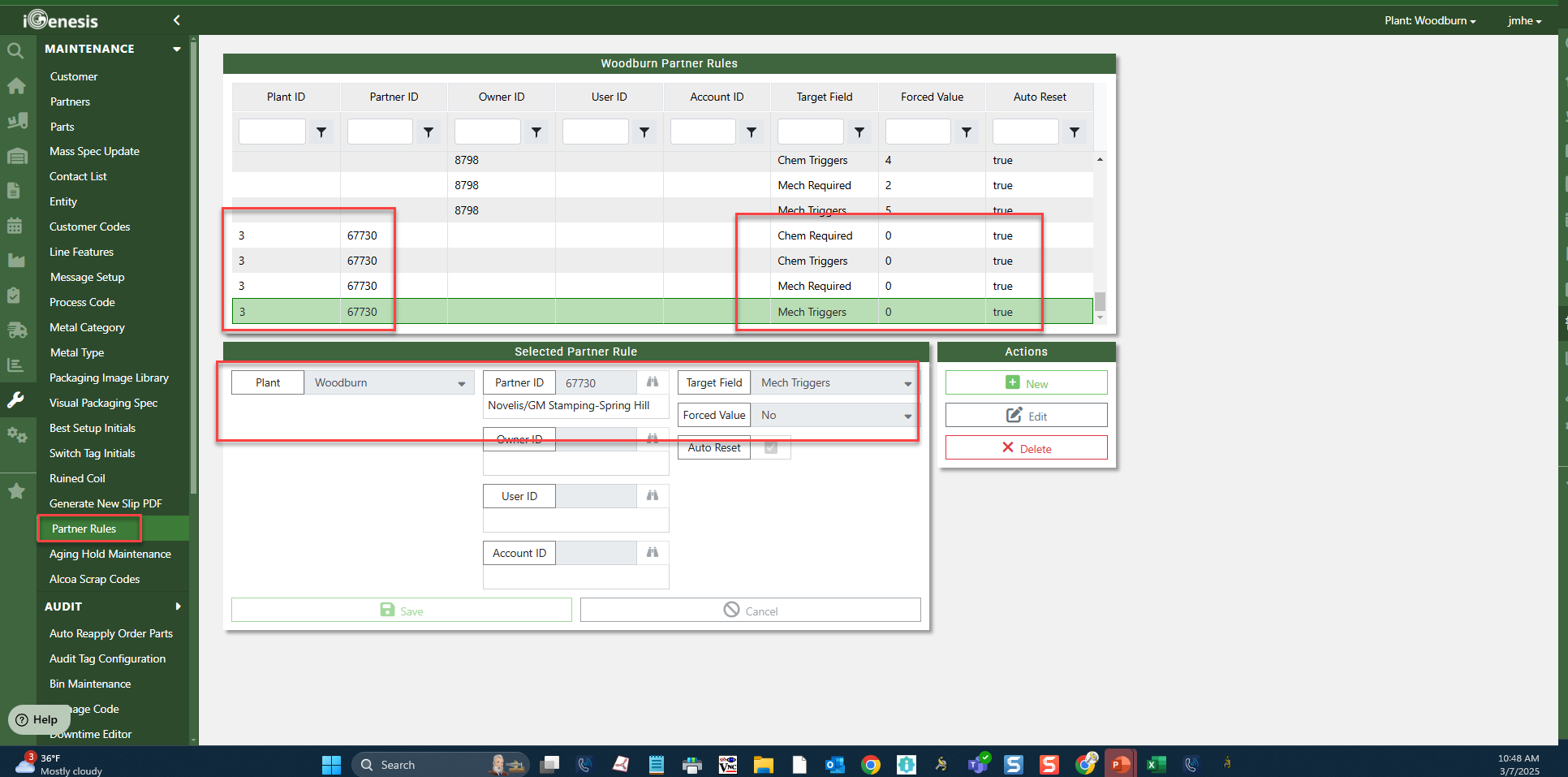
Task: Toggle the Auto Reset checkbox
Action: (771, 447)
